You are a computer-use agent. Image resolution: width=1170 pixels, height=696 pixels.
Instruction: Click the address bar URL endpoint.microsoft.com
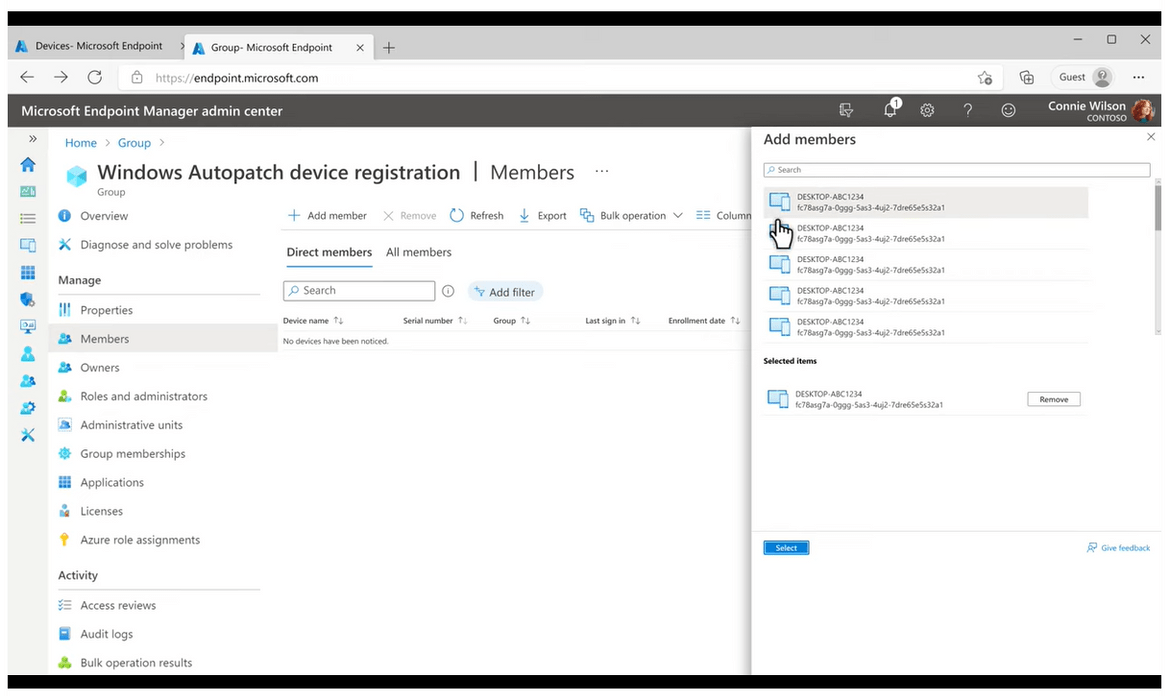click(x=237, y=78)
